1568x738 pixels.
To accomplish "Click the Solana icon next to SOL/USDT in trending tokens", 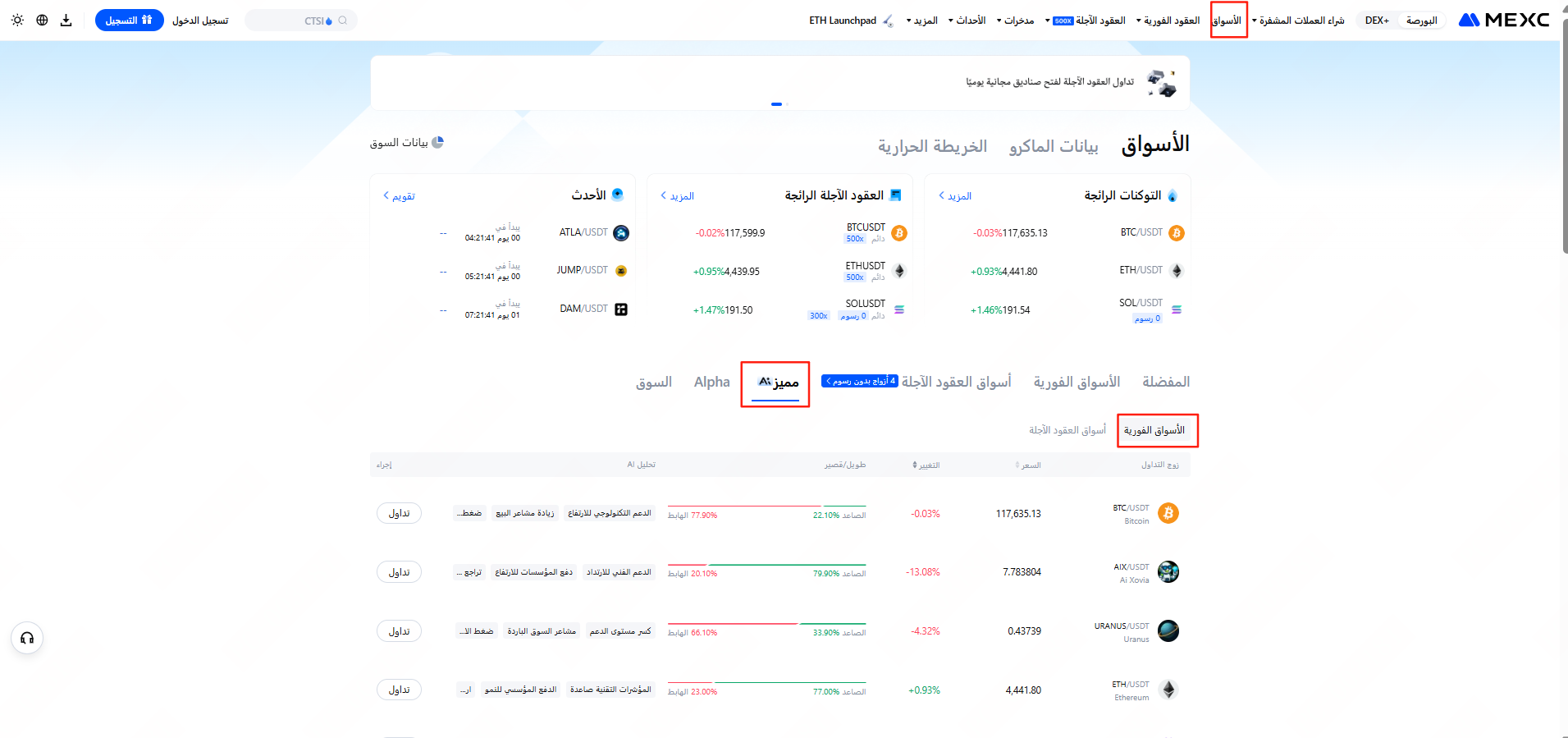I will click(1177, 309).
